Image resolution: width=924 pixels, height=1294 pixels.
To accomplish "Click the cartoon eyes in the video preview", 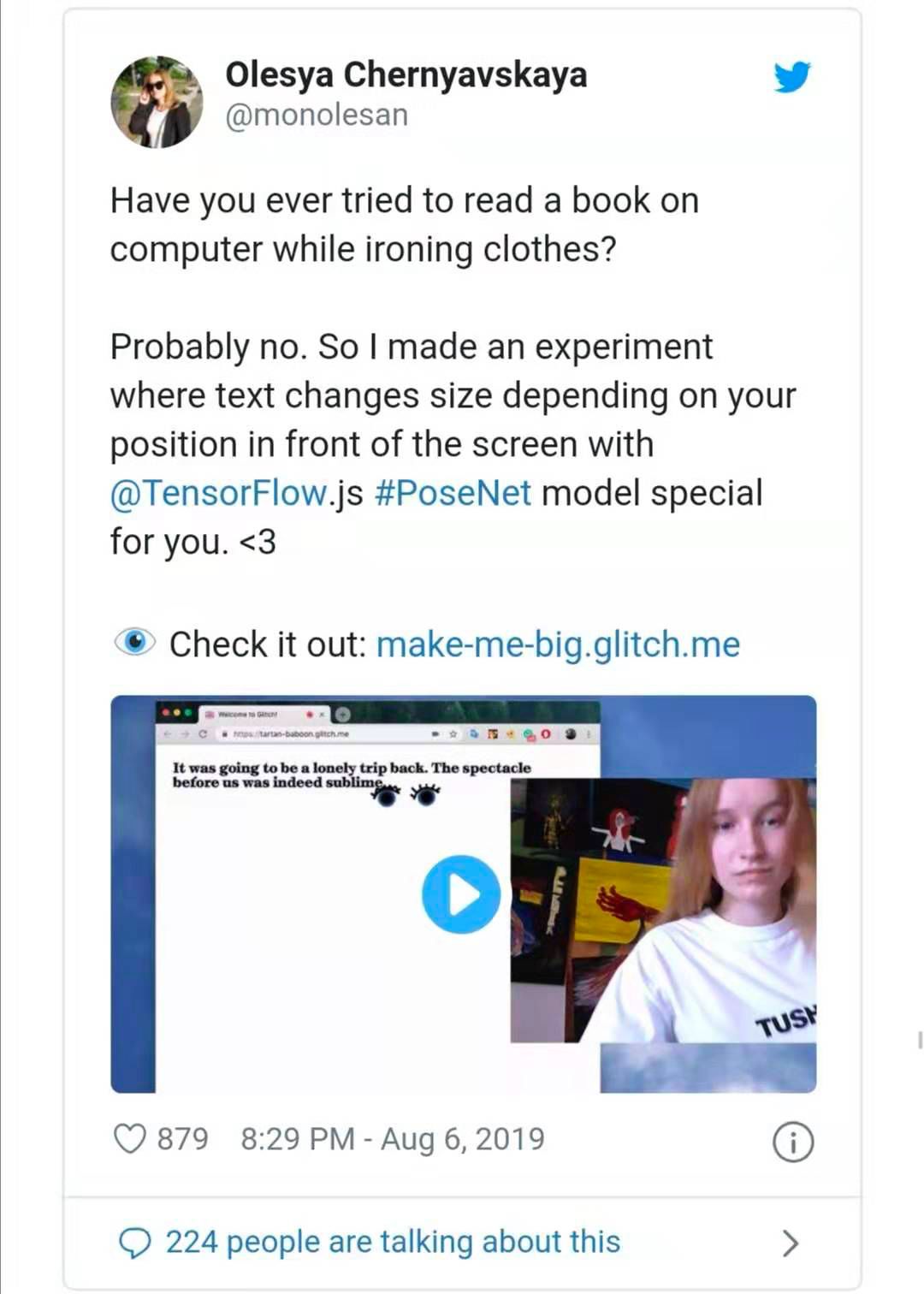I will pyautogui.click(x=406, y=796).
